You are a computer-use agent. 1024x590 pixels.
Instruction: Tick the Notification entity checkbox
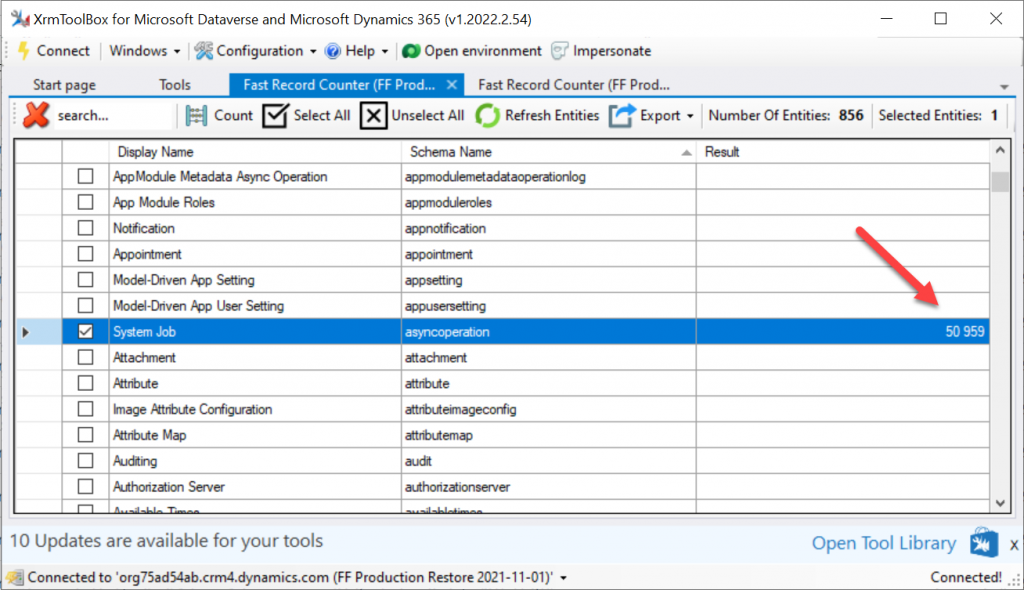(x=86, y=228)
